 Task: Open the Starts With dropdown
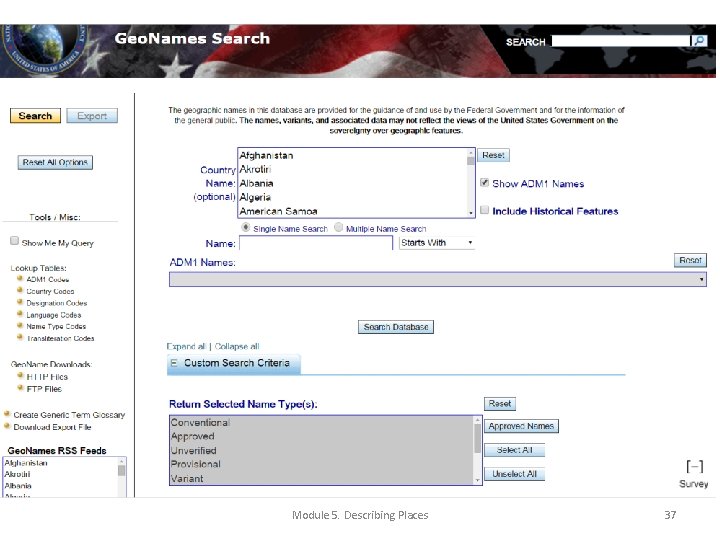click(437, 242)
